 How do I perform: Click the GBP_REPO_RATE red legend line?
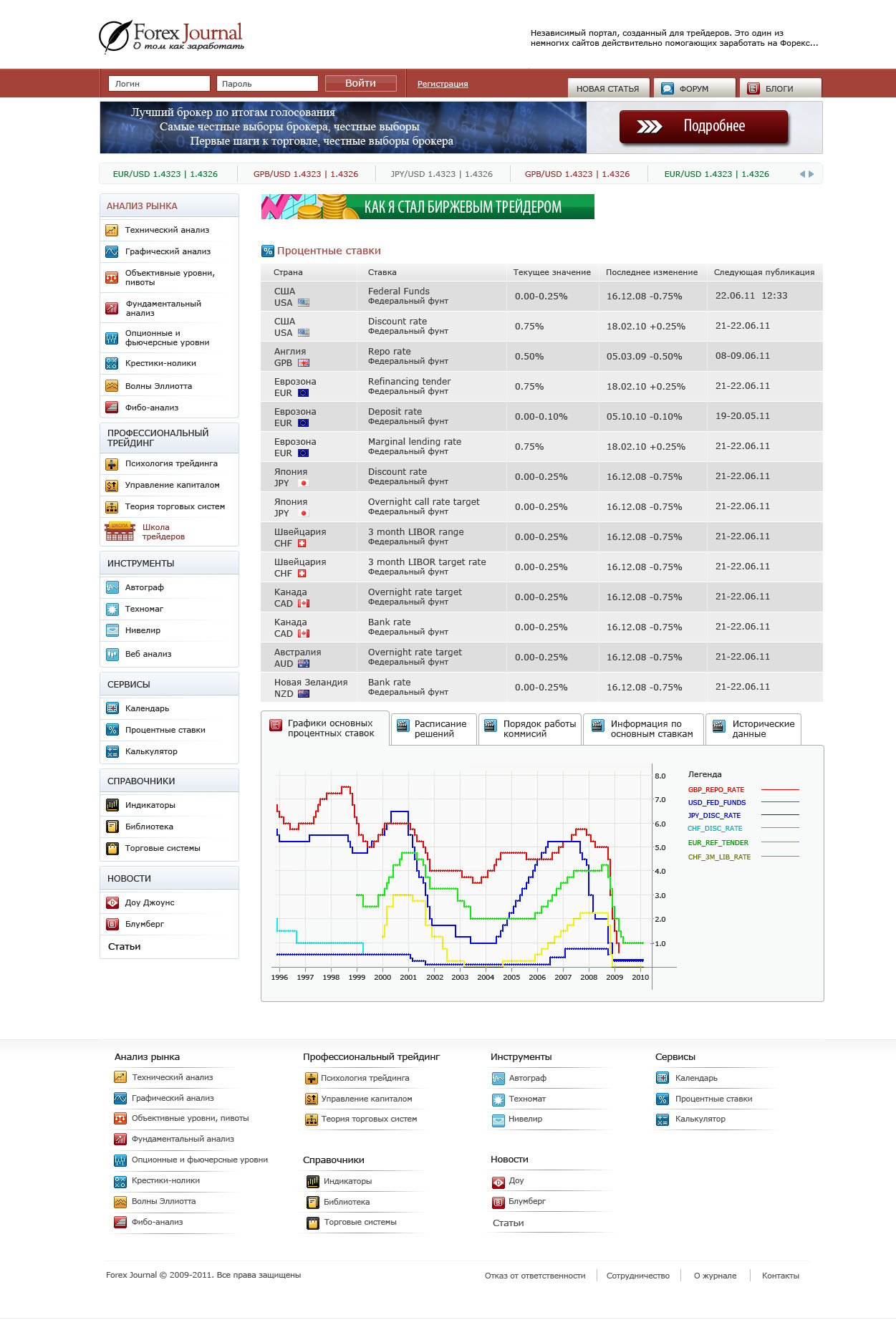780,789
